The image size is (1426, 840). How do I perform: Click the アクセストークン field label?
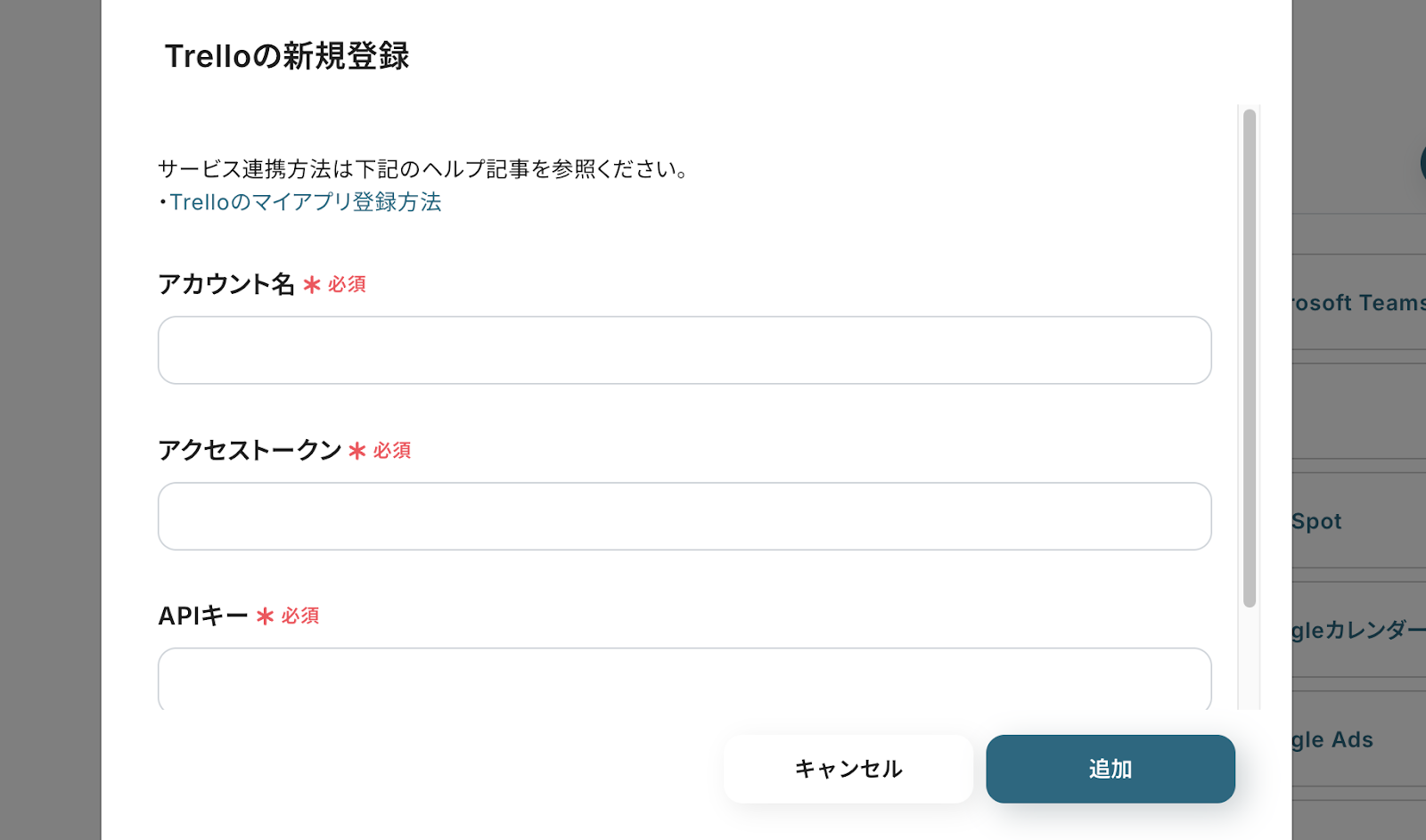click(x=250, y=450)
